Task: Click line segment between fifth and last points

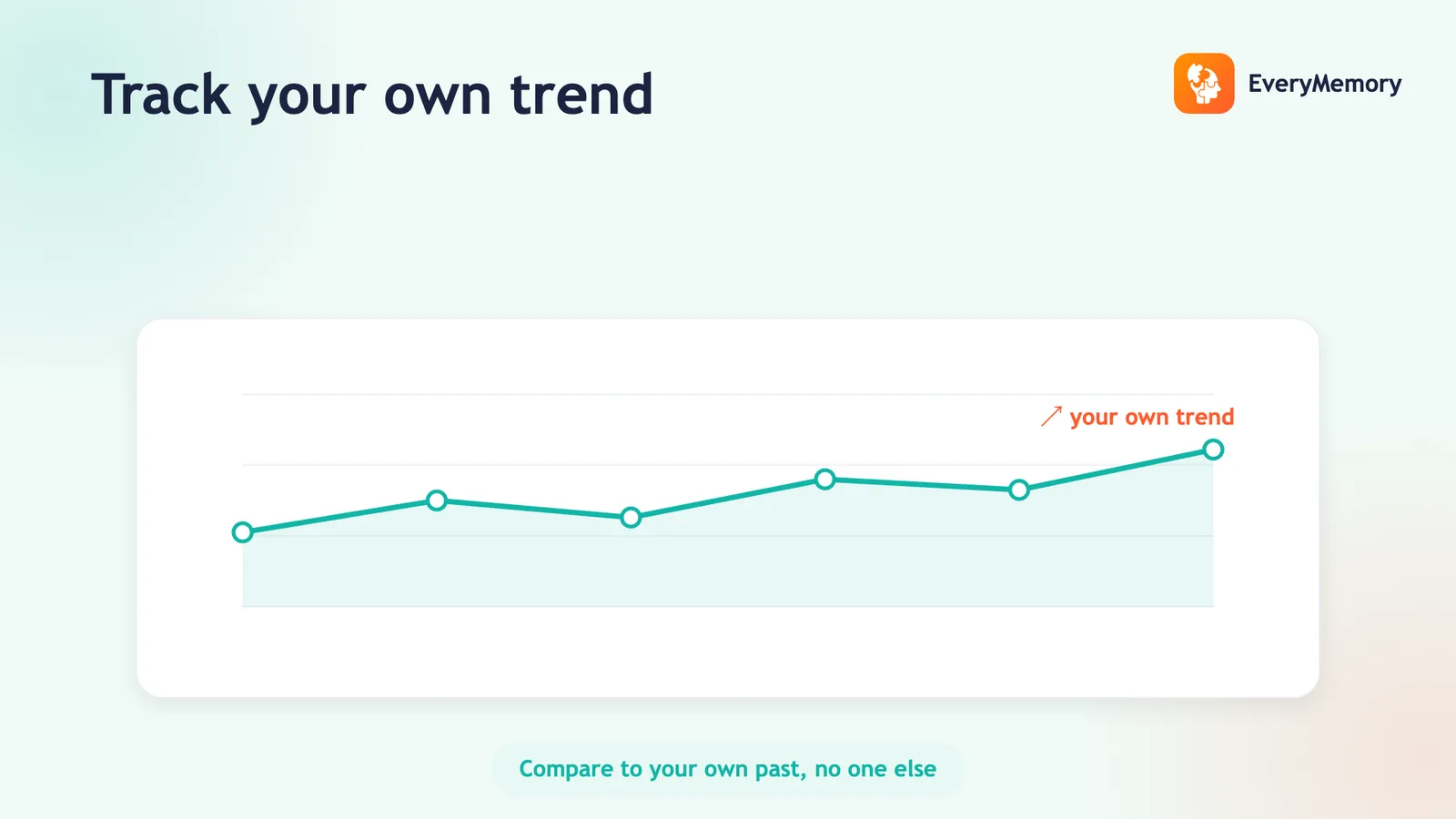Action: pos(1117,470)
